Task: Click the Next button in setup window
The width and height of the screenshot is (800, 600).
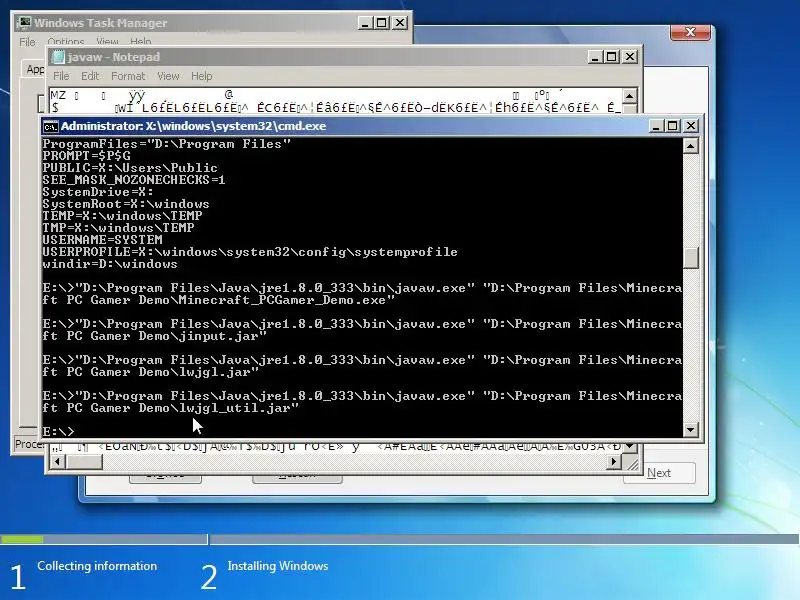Action: (x=659, y=473)
